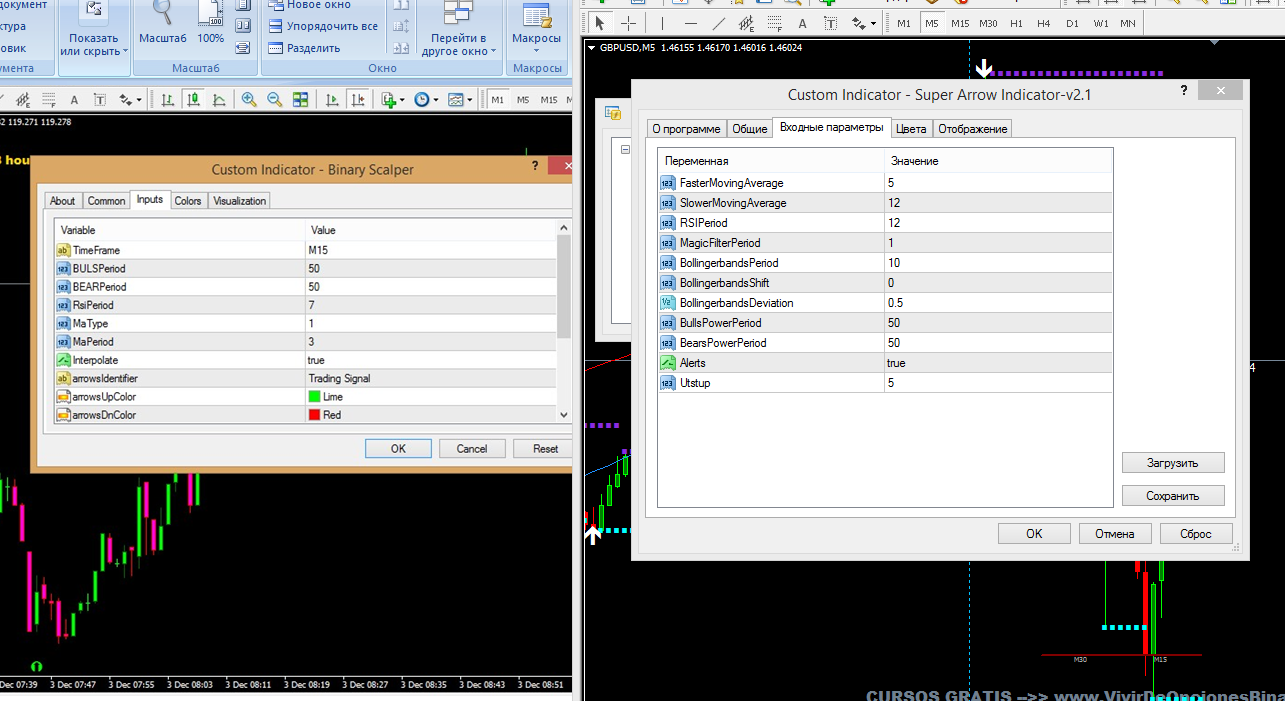Choose the text 'A' tool in right toolbar
This screenshot has height=701, width=1285.
point(803,23)
